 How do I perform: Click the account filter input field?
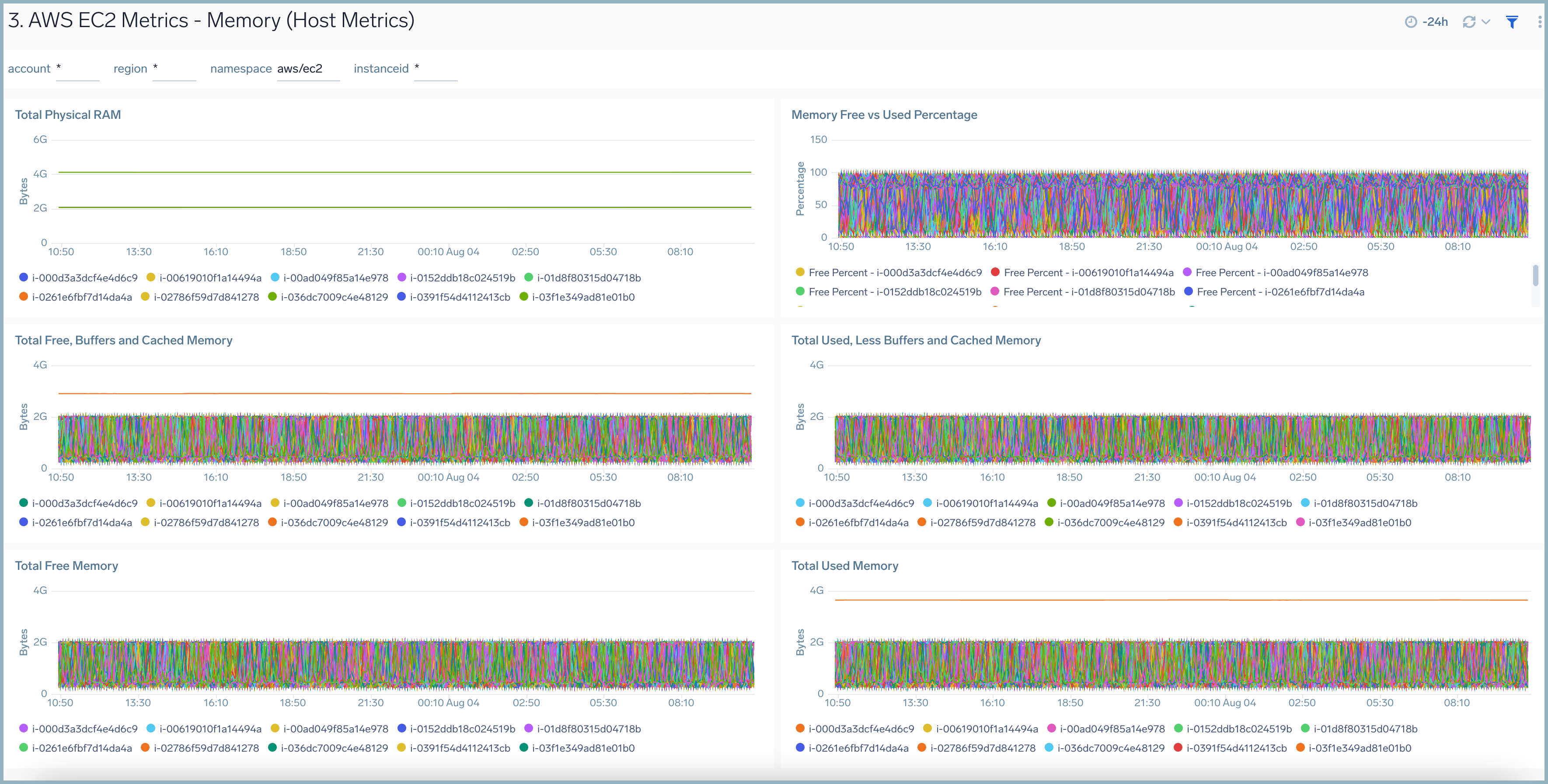click(x=77, y=69)
